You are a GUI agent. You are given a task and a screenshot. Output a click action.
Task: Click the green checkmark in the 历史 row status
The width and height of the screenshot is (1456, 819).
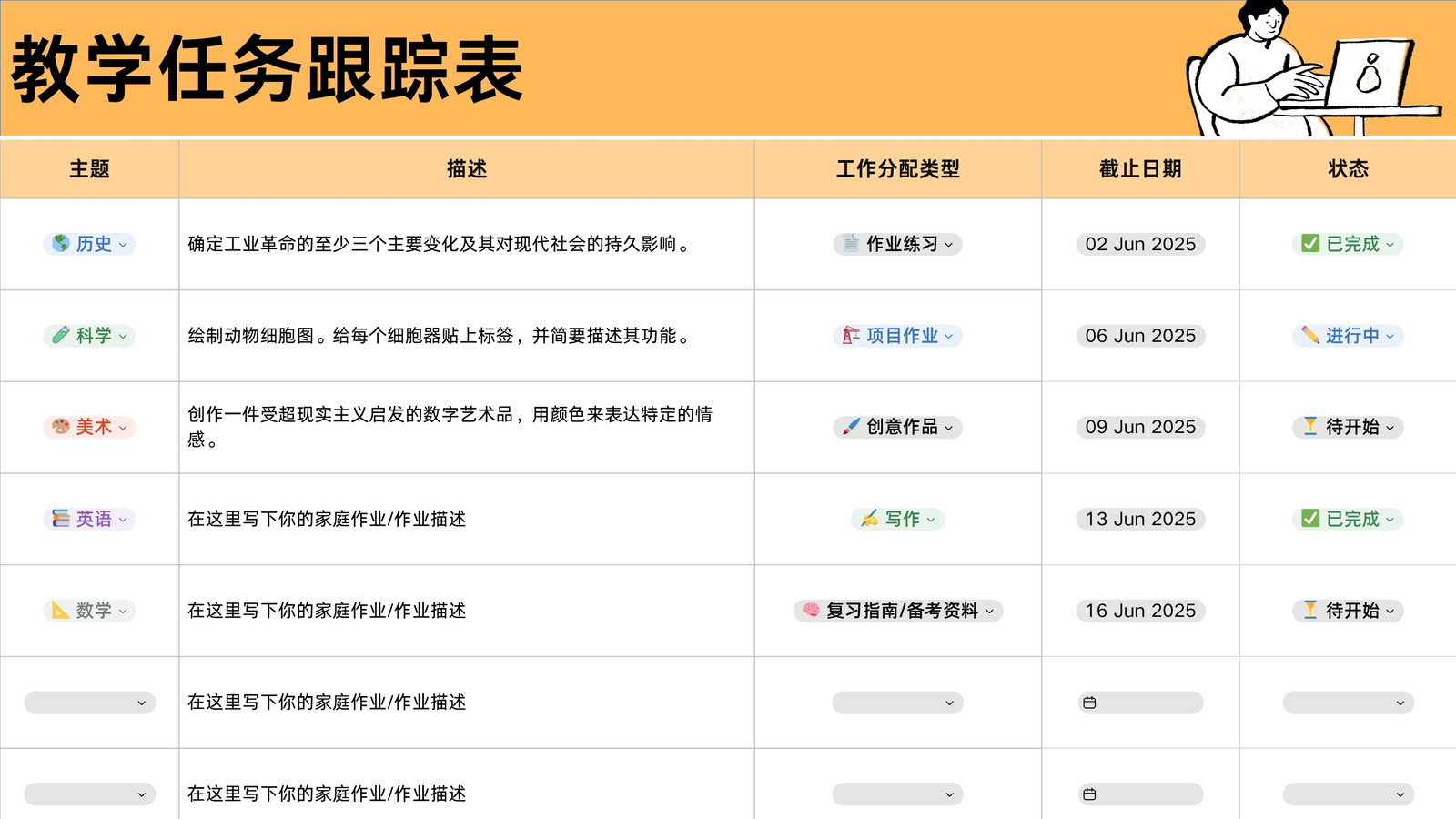click(1310, 244)
